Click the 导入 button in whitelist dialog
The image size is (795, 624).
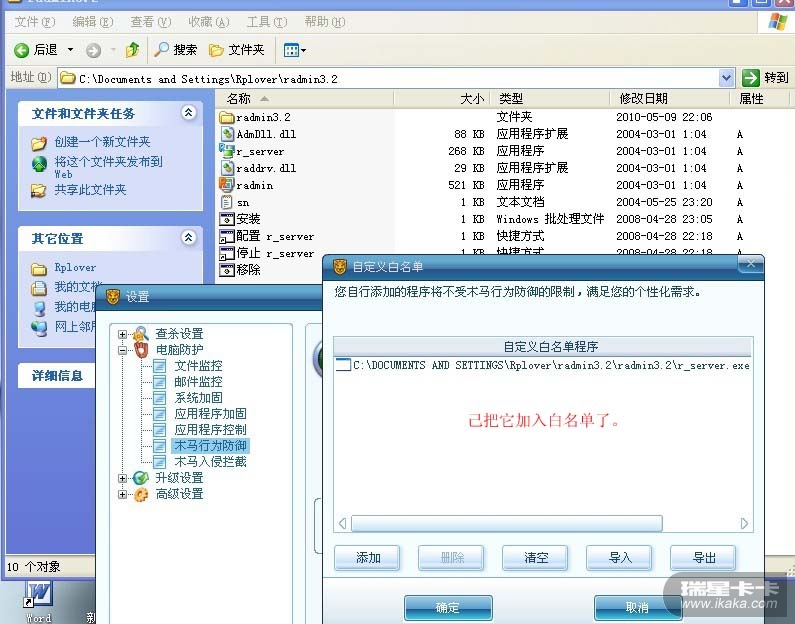point(620,558)
